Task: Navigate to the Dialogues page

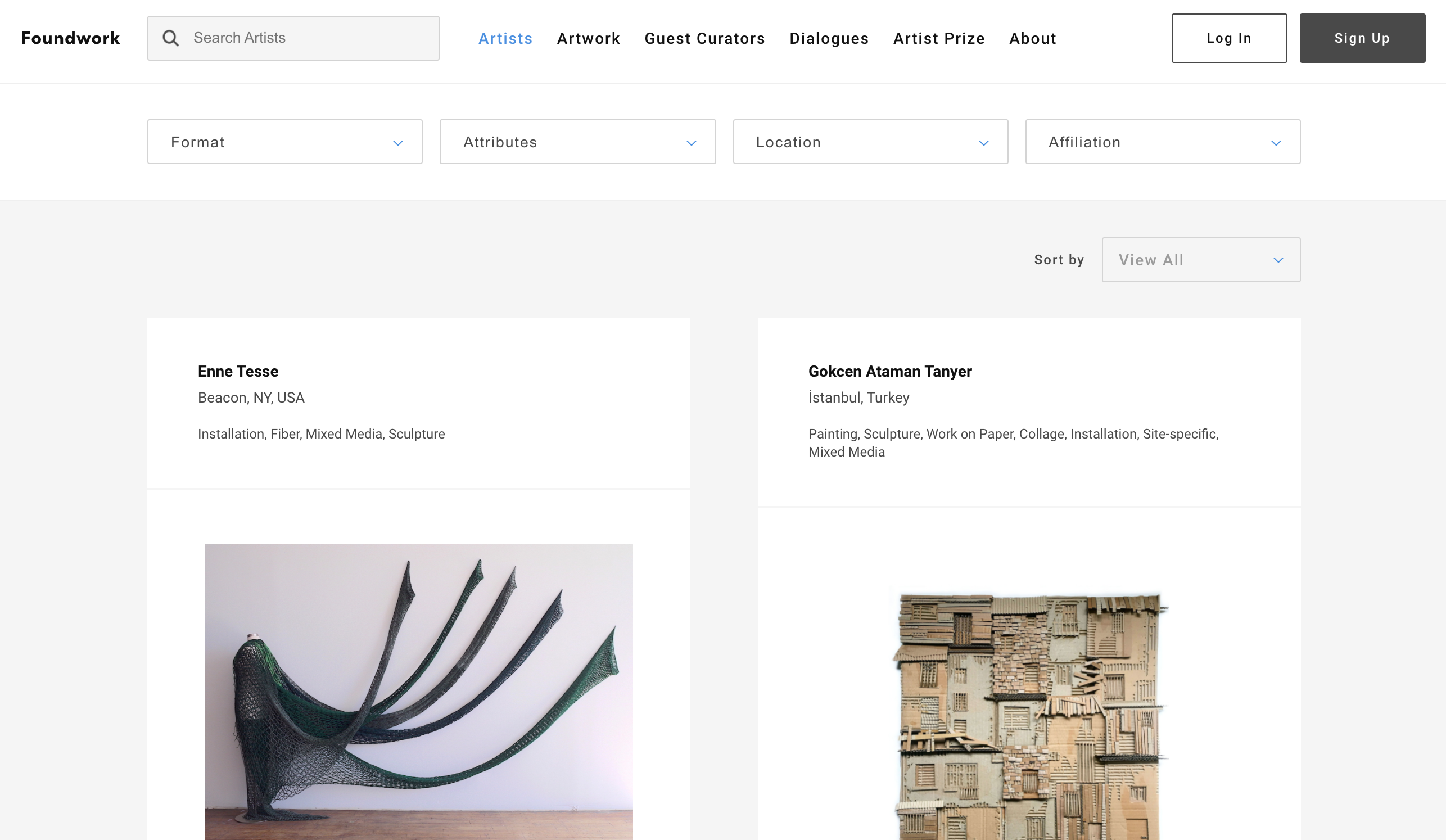Action: pyautogui.click(x=829, y=38)
